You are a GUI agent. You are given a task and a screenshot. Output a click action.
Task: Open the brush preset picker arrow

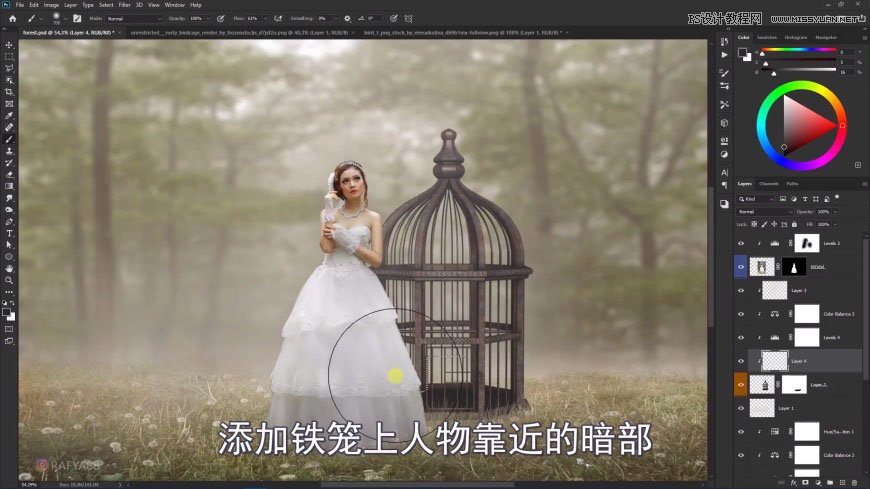(65, 18)
